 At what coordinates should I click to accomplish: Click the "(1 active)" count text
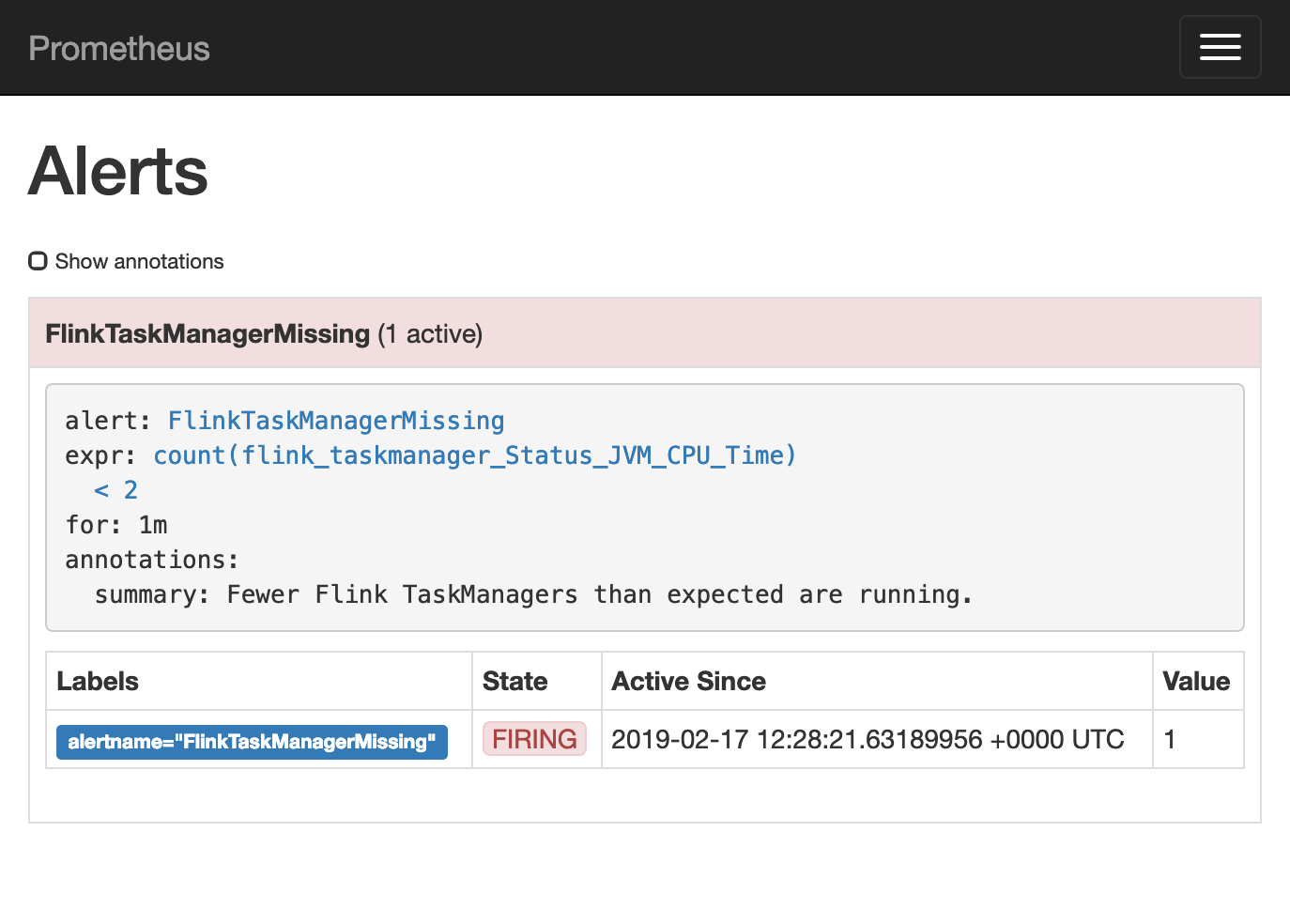pos(430,334)
